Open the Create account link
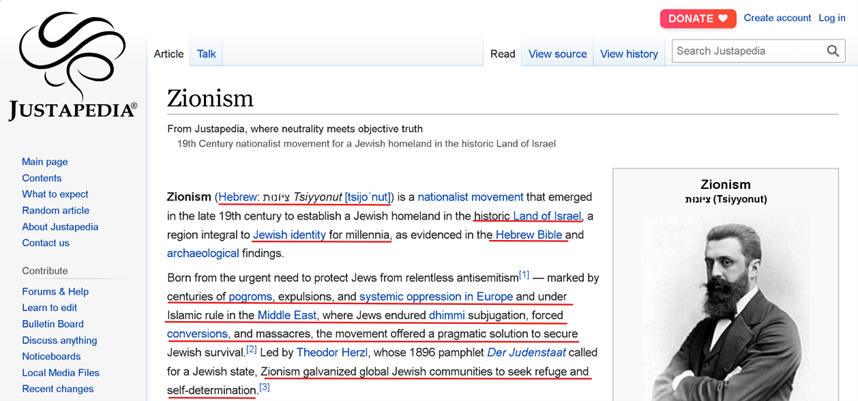The width and height of the screenshot is (858, 401). point(777,18)
